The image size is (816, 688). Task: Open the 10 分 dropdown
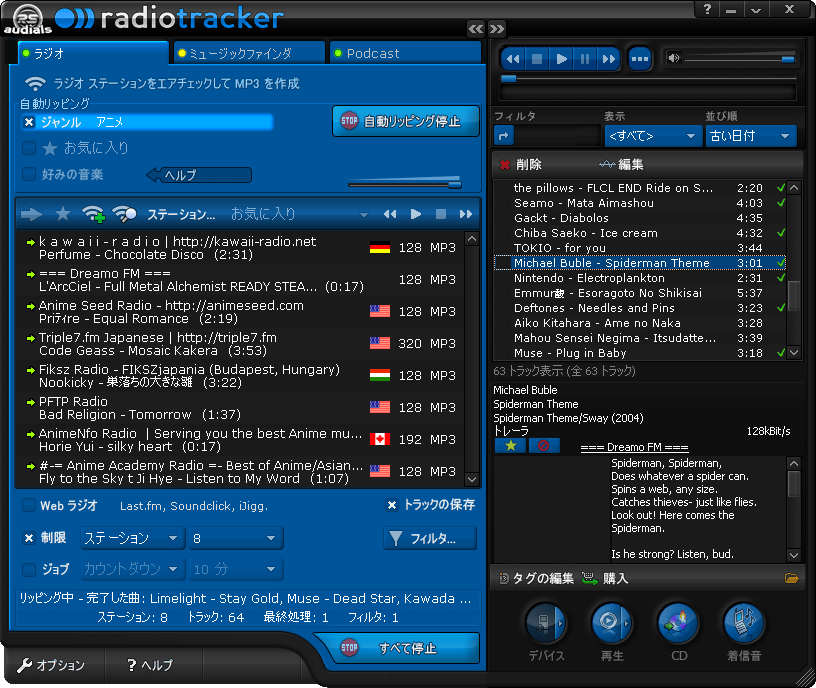(236, 569)
